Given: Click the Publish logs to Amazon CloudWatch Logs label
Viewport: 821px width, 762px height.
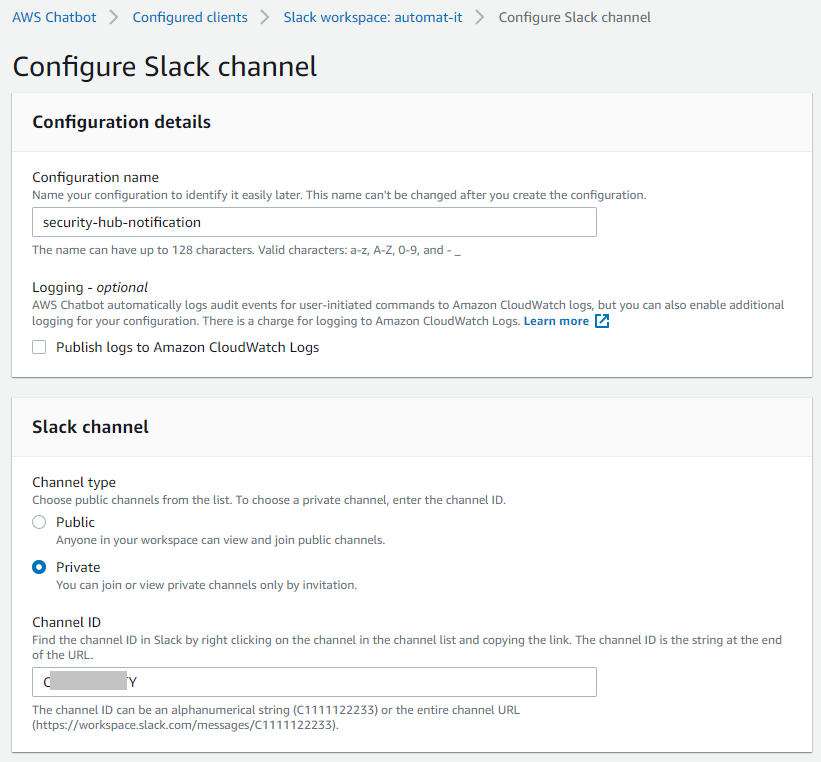Looking at the screenshot, I should 187,347.
